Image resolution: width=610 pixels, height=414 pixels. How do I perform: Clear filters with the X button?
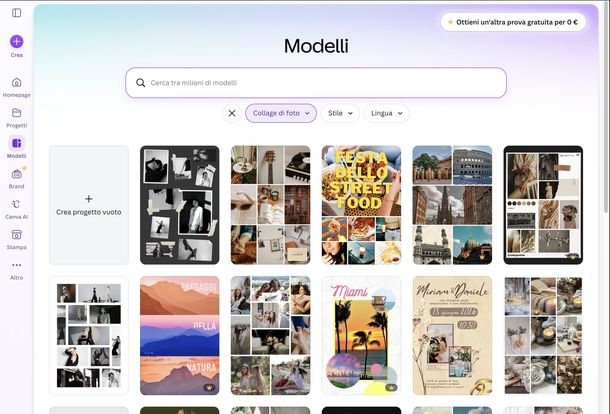[x=232, y=113]
